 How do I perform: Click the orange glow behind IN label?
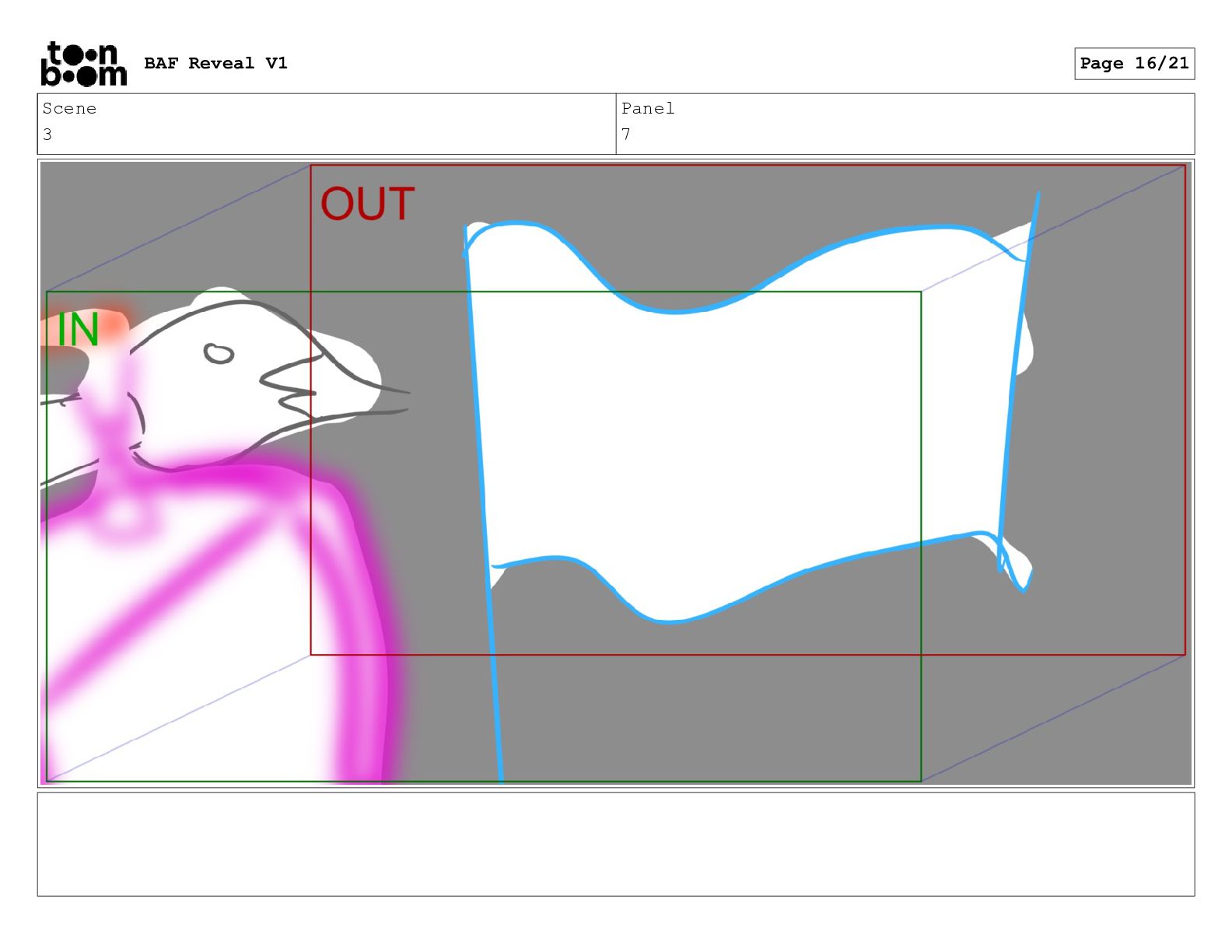point(86,327)
